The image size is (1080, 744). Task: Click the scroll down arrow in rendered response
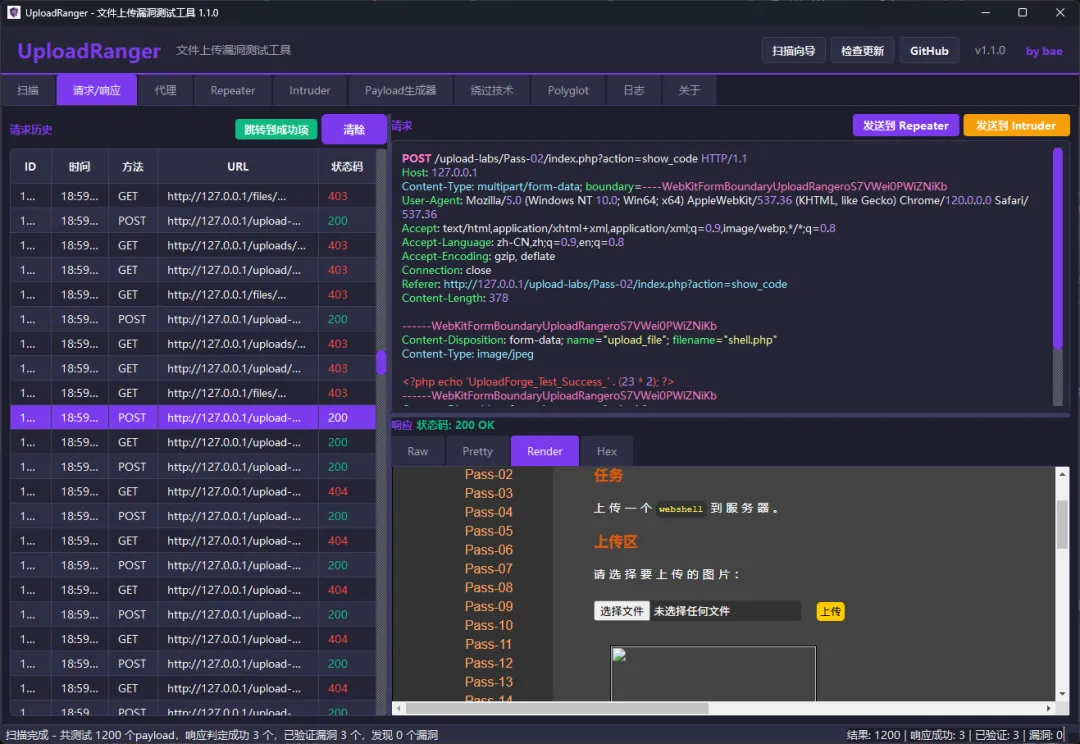tap(1062, 694)
